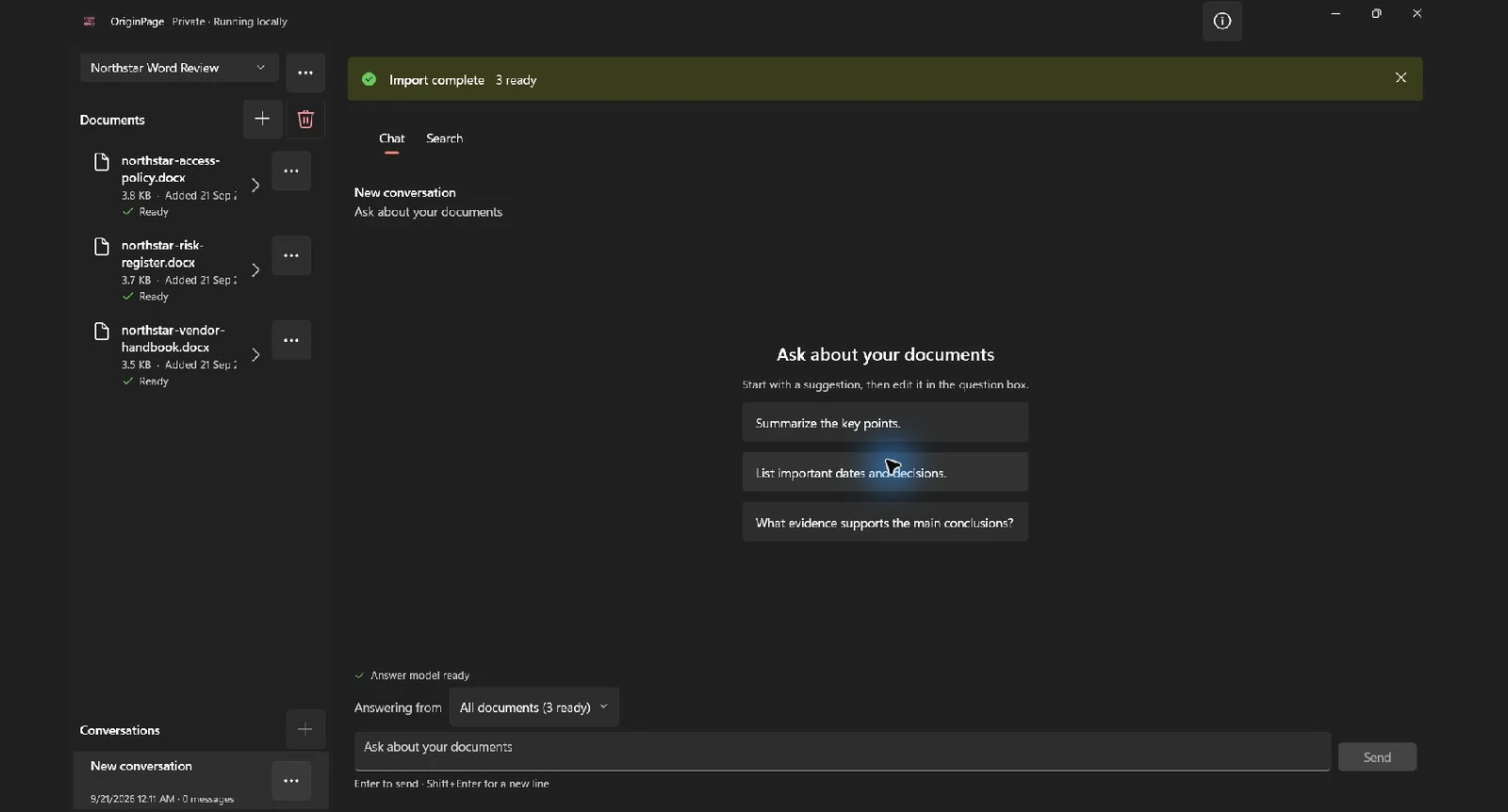
Task: Click the Answering from label
Action: coord(398,707)
